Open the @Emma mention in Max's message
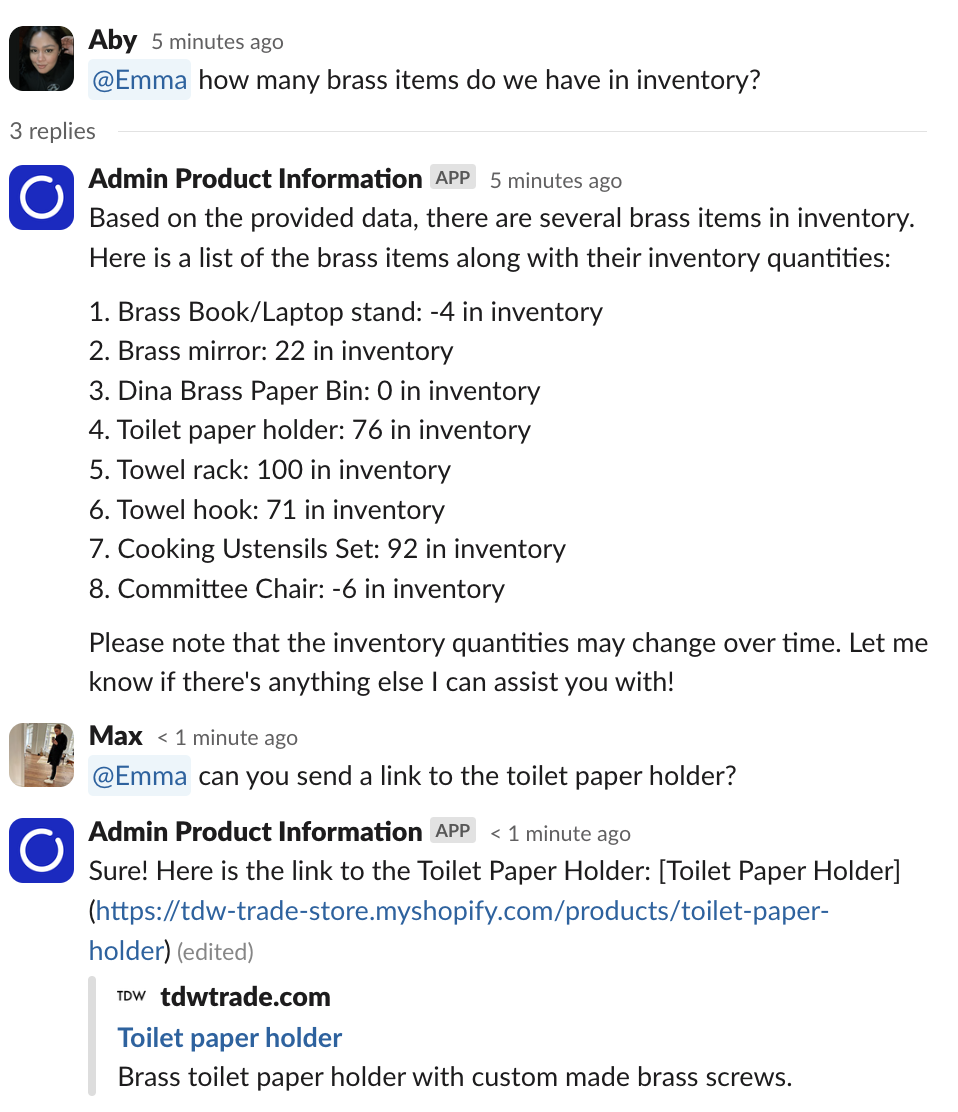The image size is (958, 1112). [x=139, y=776]
